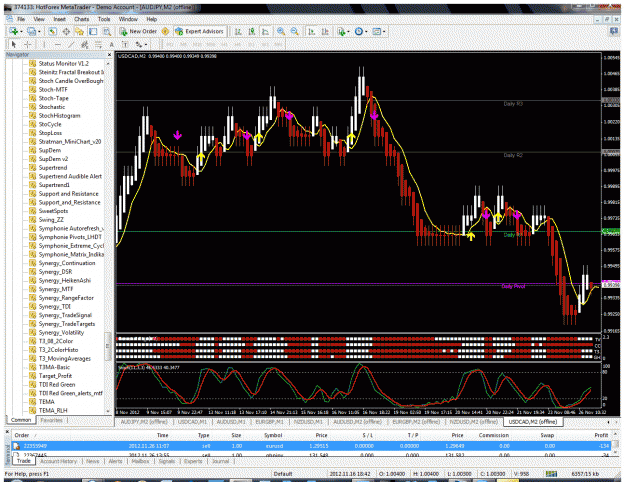Toggle the Terminal window icon
The width and height of the screenshot is (625, 482).
point(93,31)
